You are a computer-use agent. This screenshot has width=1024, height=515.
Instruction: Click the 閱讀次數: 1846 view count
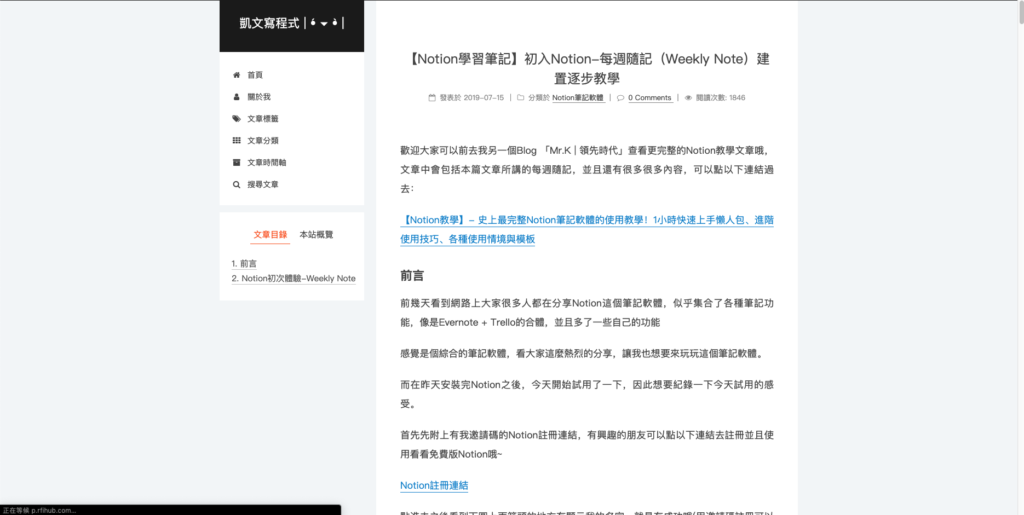(x=720, y=98)
